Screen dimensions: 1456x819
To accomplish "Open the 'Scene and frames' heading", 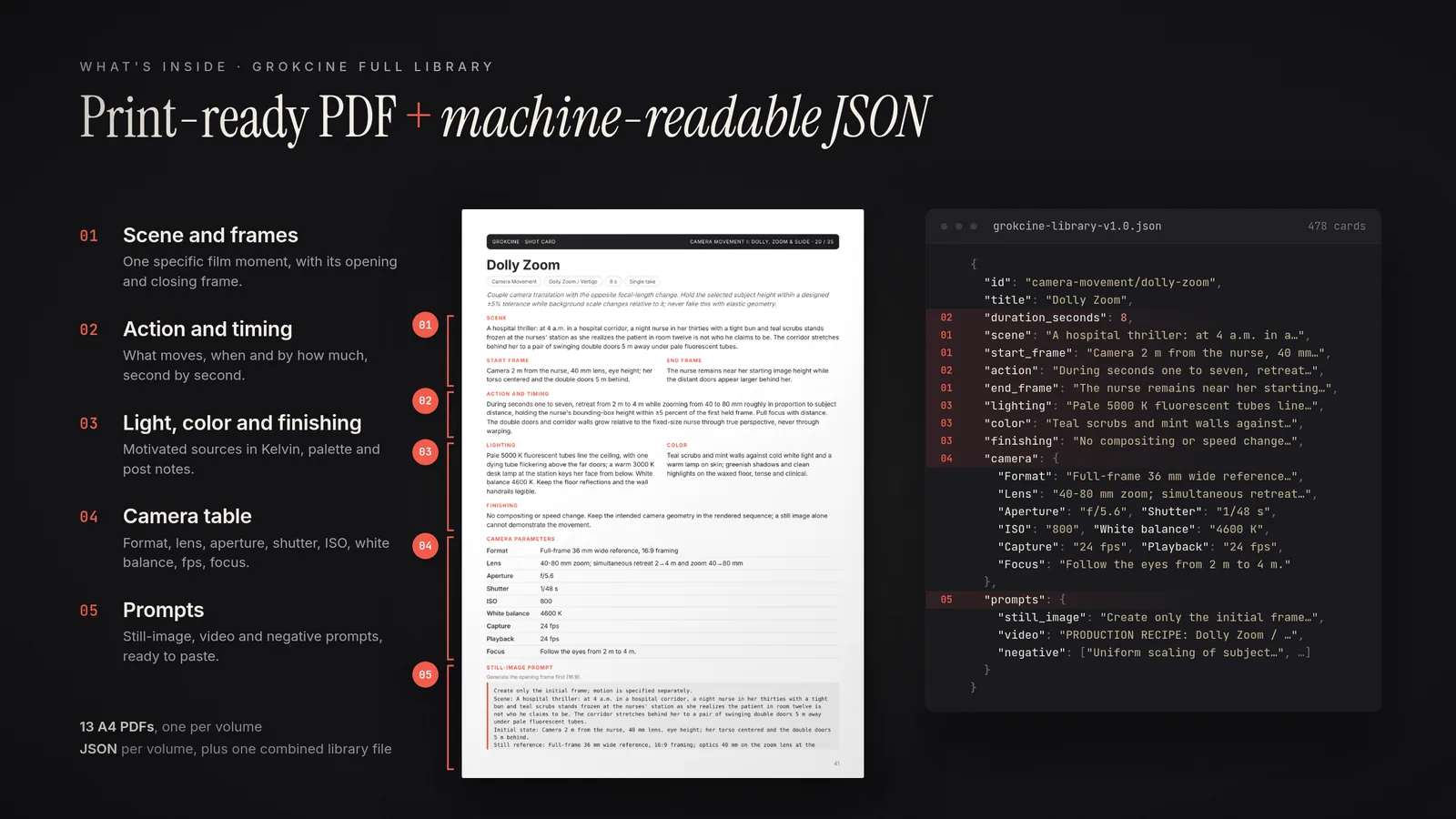I will pyautogui.click(x=210, y=235).
